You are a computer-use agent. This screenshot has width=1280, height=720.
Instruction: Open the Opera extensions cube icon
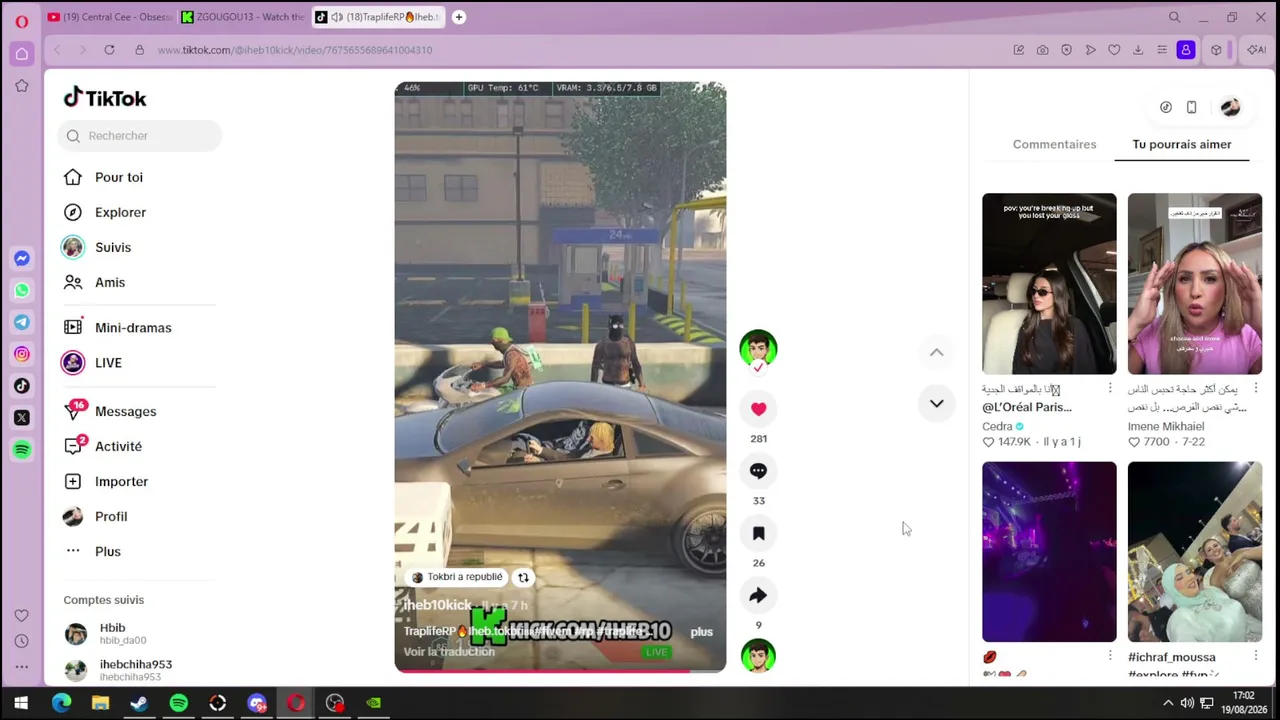[1216, 50]
